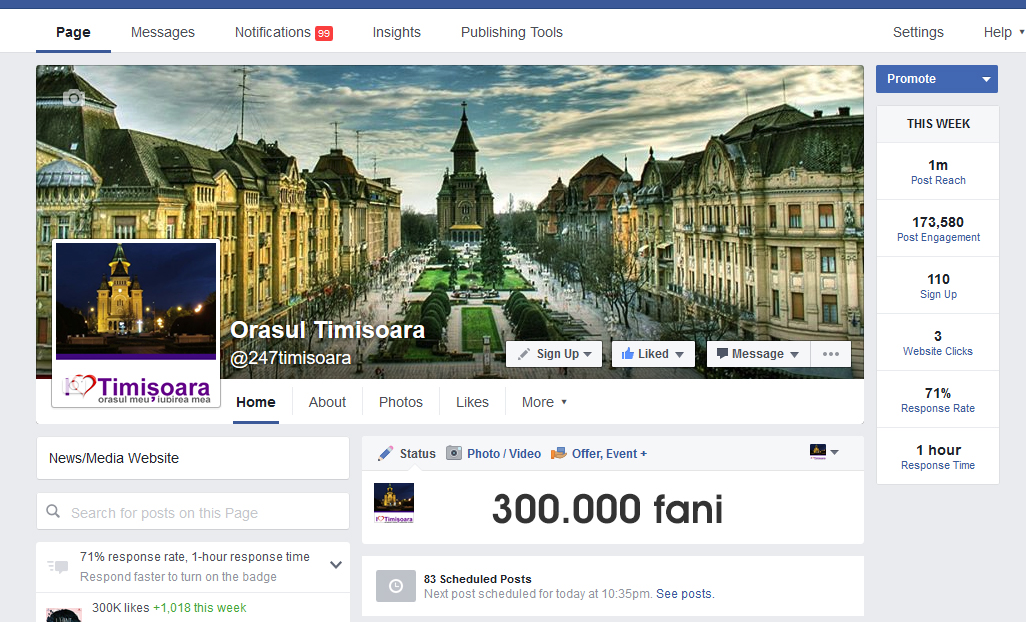Click the Offer, Event + icon
Screen dimensions: 1026x622
click(559, 453)
